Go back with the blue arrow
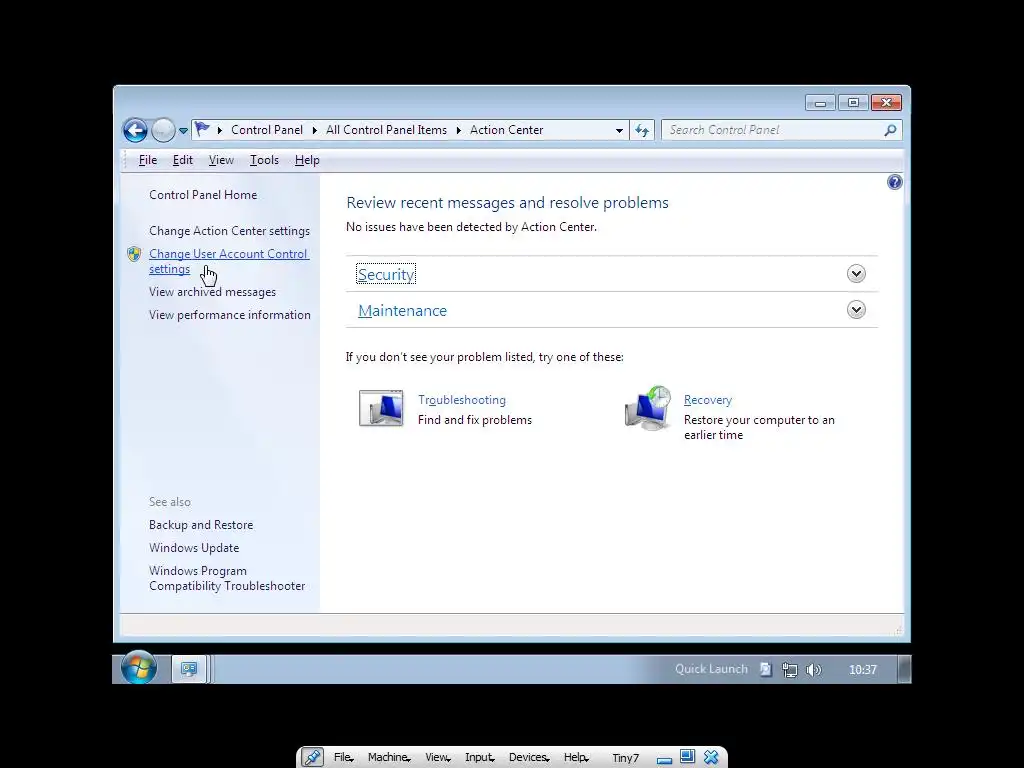The image size is (1024, 768). [x=135, y=130]
